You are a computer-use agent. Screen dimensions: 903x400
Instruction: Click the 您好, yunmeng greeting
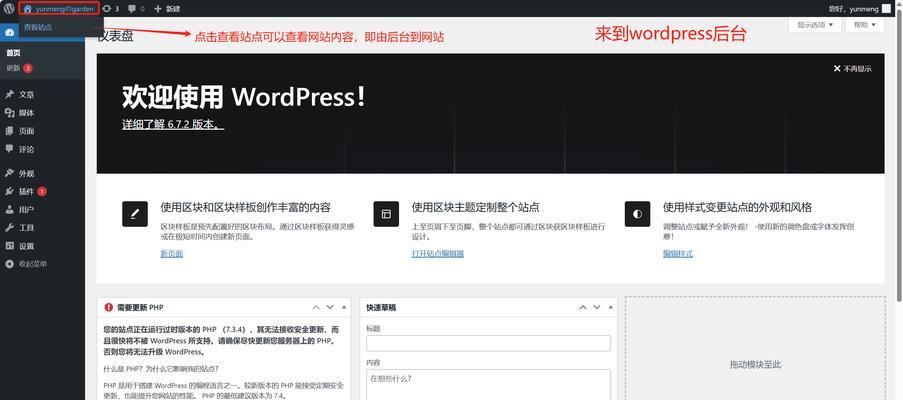pyautogui.click(x=853, y=9)
